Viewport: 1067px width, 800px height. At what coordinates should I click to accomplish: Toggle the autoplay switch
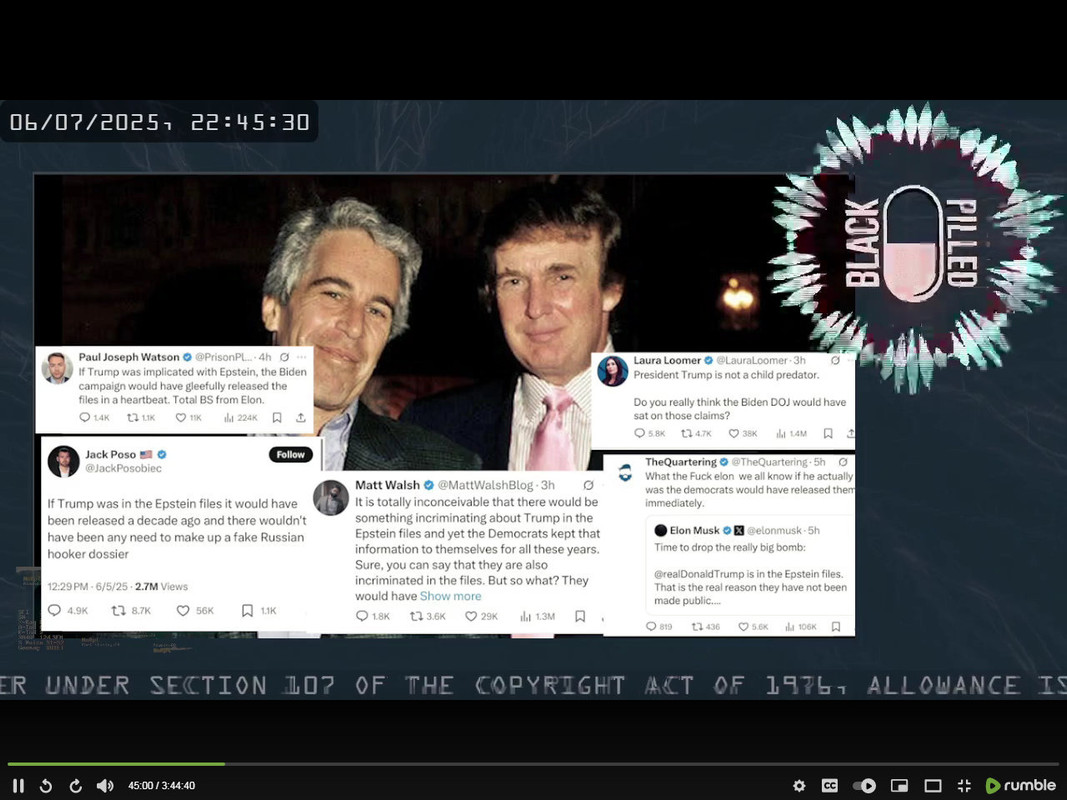click(x=864, y=786)
